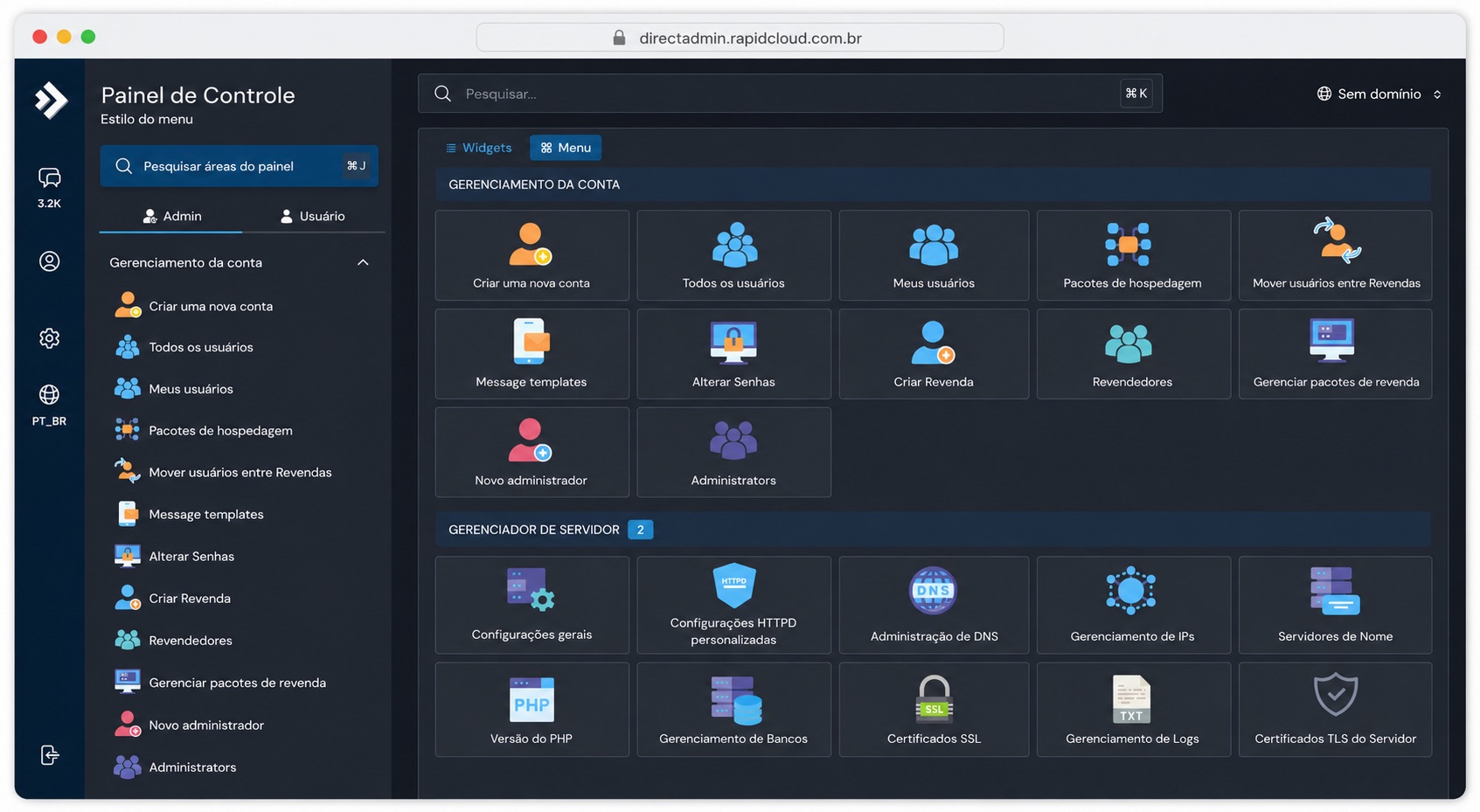Open Todos os usuários tile
Image resolution: width=1480 pixels, height=812 pixels.
[x=733, y=255]
